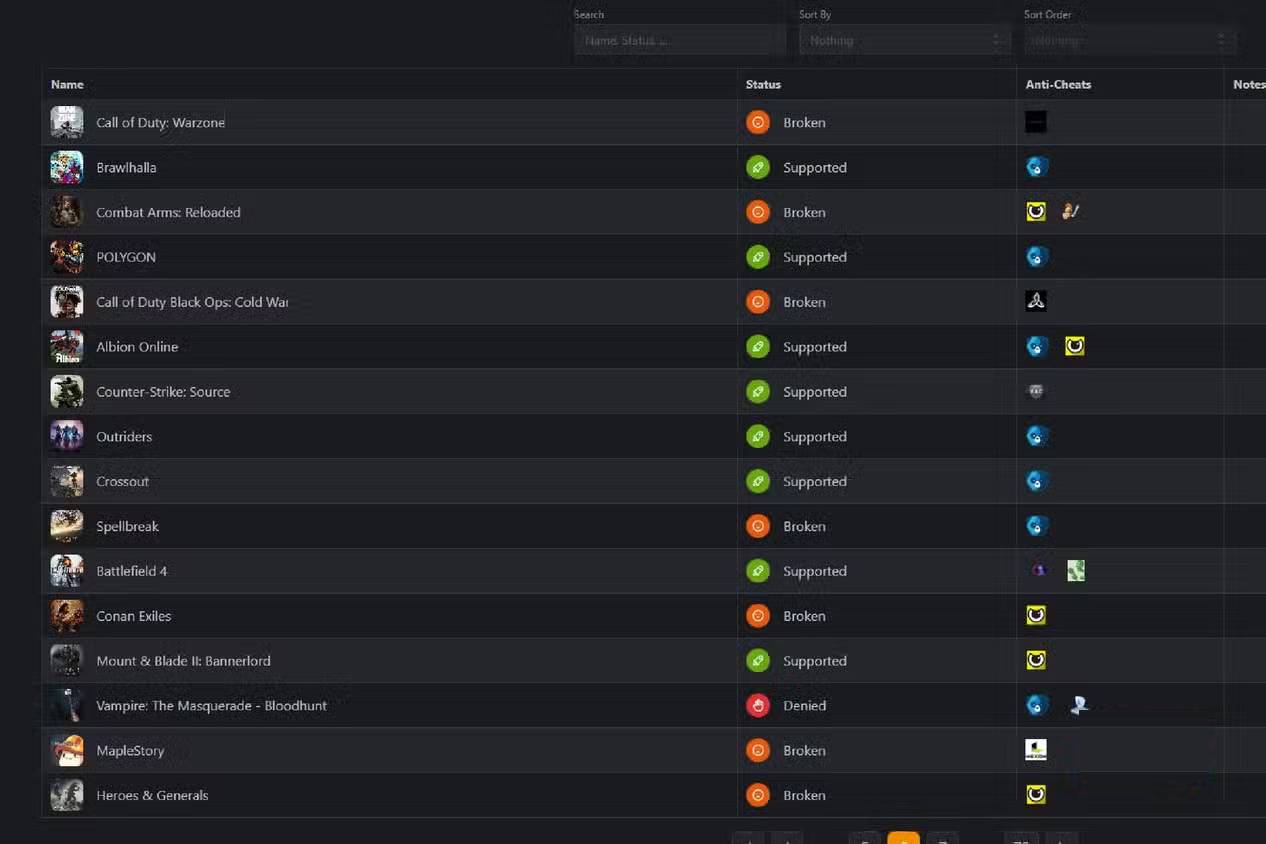This screenshot has height=844, width=1266.
Task: Open the Mount & Blade II: Bannerlord entry
Action: (183, 661)
